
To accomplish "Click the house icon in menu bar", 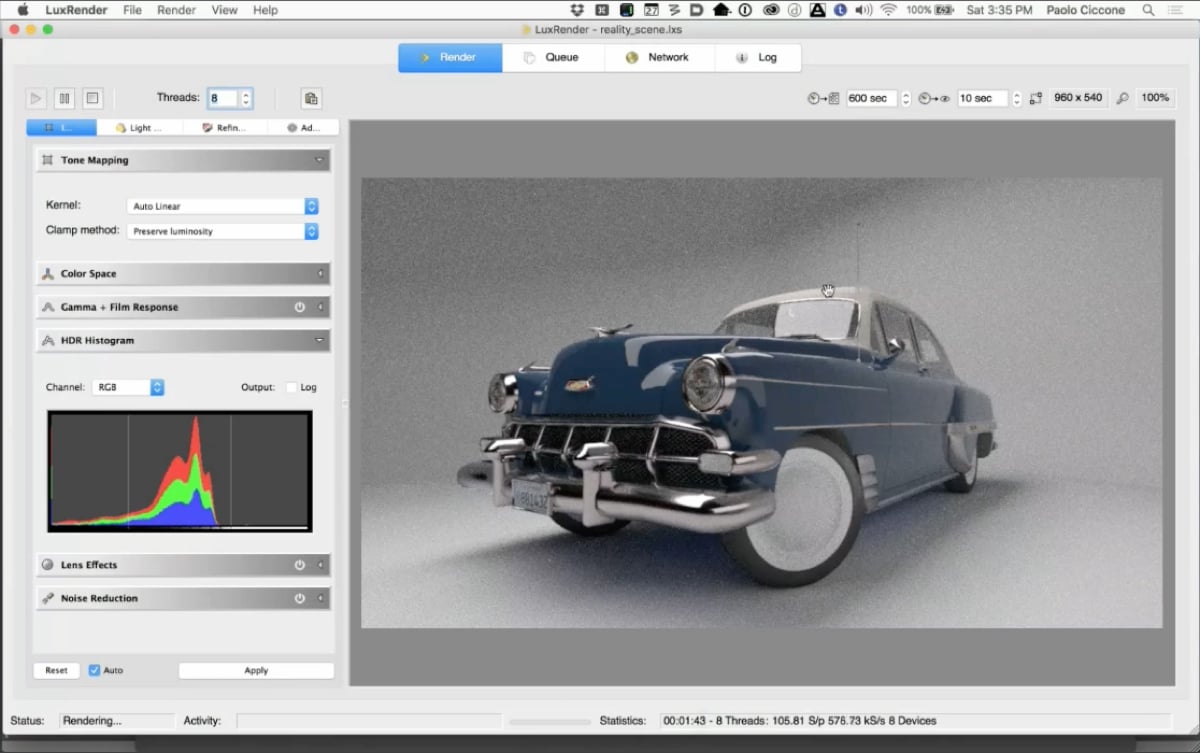I will point(721,10).
